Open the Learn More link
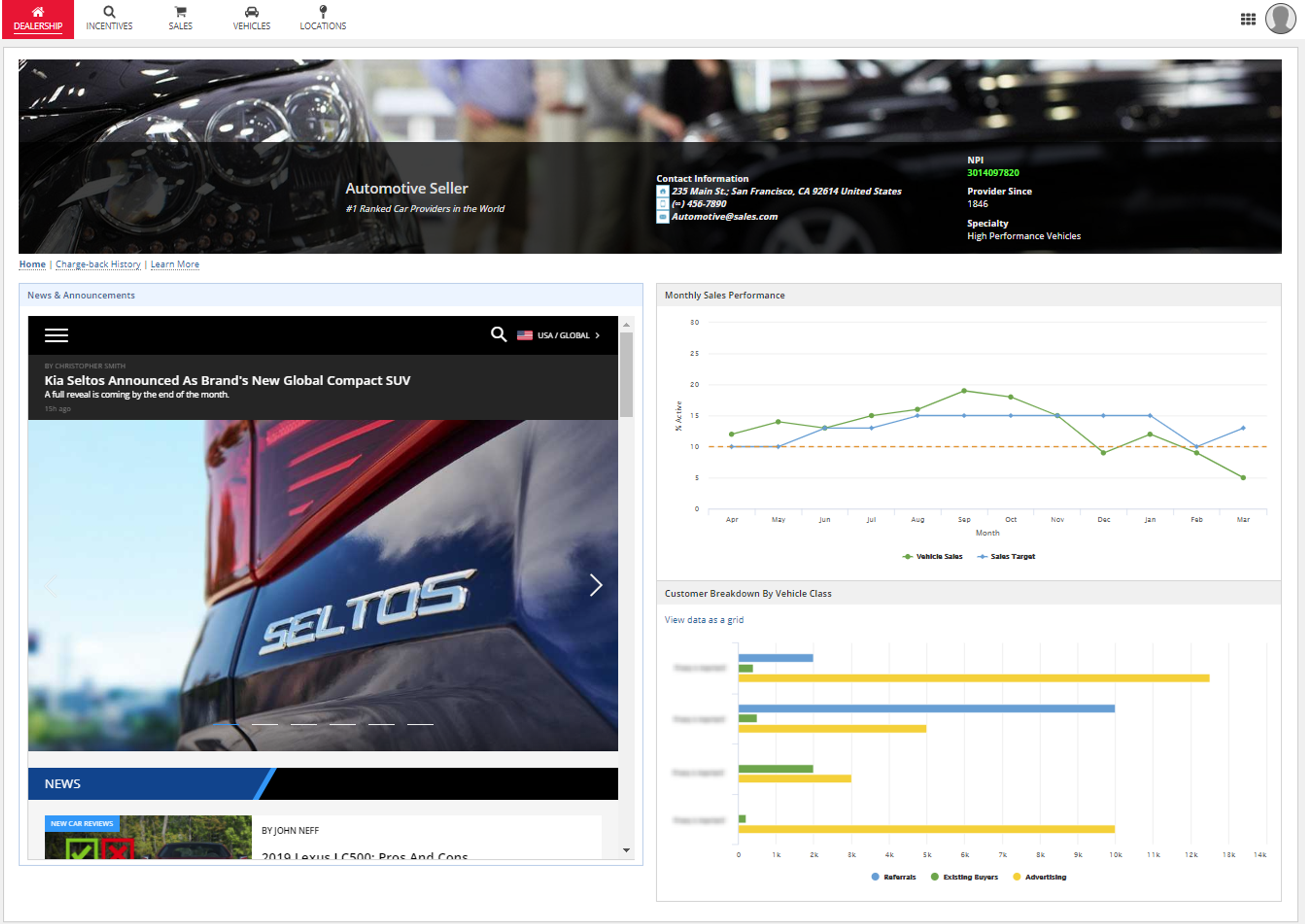The width and height of the screenshot is (1305, 924). pyautogui.click(x=175, y=265)
